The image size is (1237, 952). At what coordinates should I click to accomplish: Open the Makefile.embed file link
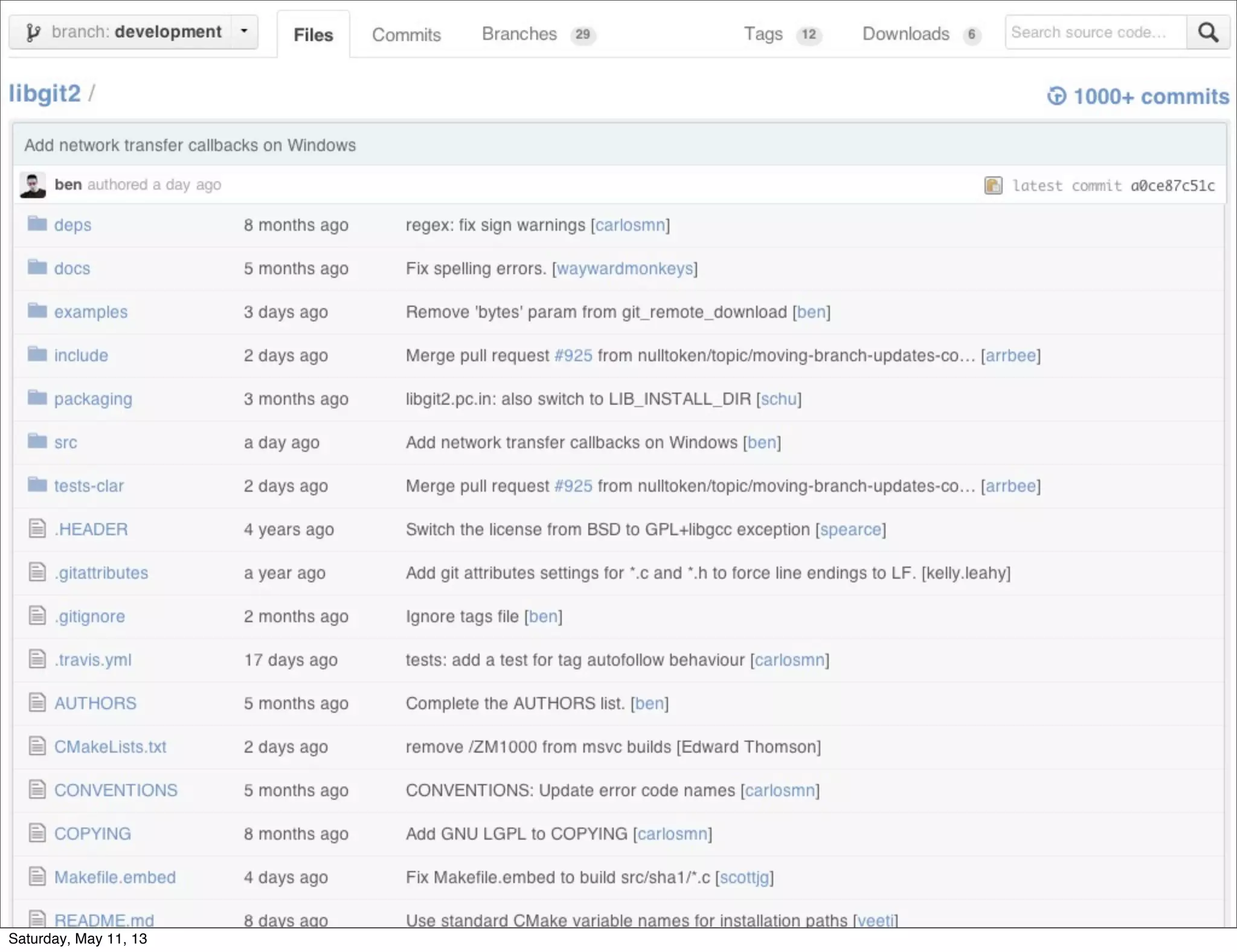[115, 877]
